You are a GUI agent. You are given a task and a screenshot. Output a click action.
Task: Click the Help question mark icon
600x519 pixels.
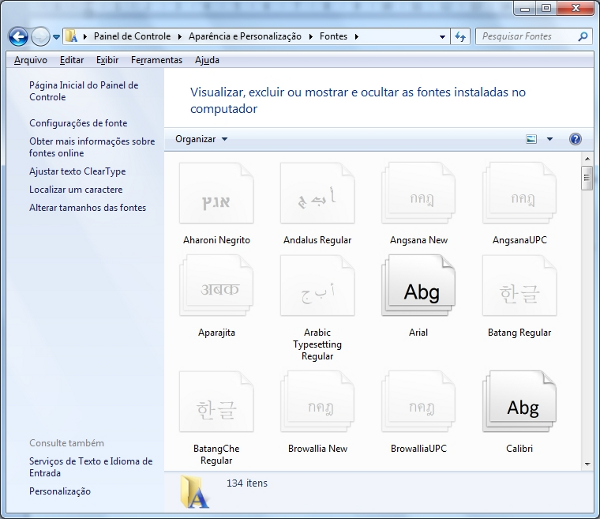coord(575,139)
